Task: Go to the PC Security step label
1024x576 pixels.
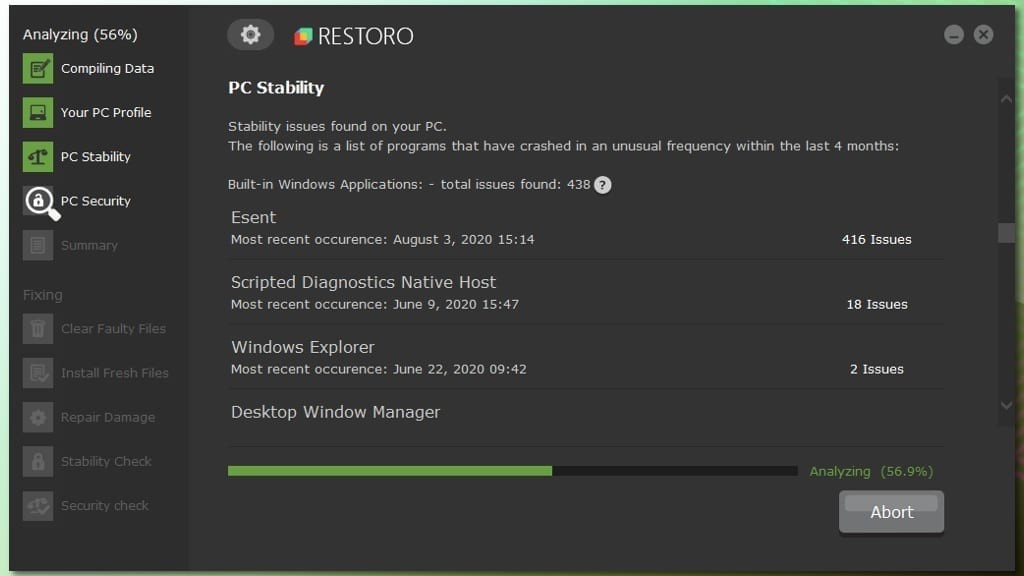Action: (x=95, y=201)
